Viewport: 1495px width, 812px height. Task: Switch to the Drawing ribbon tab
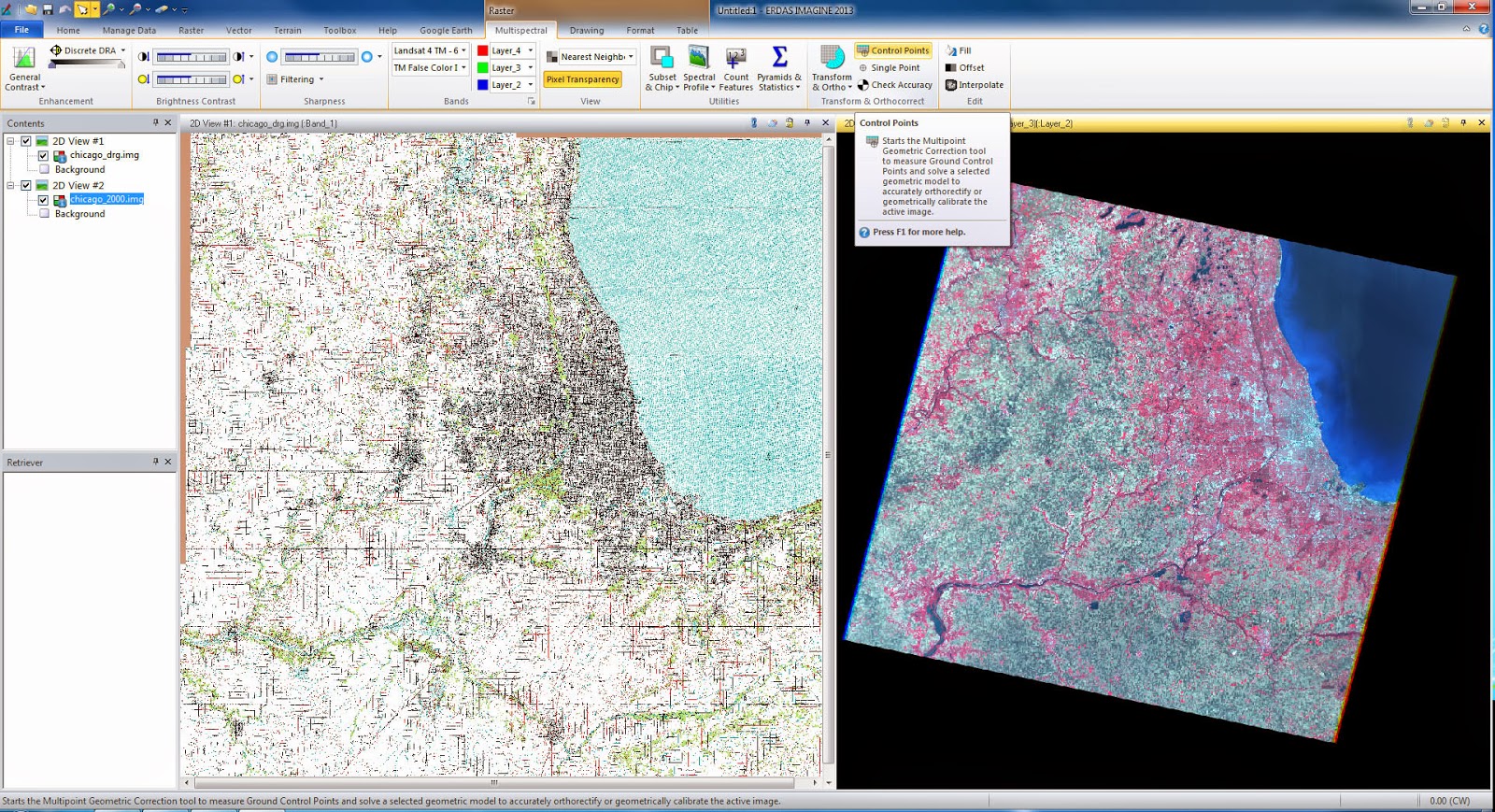[x=587, y=30]
